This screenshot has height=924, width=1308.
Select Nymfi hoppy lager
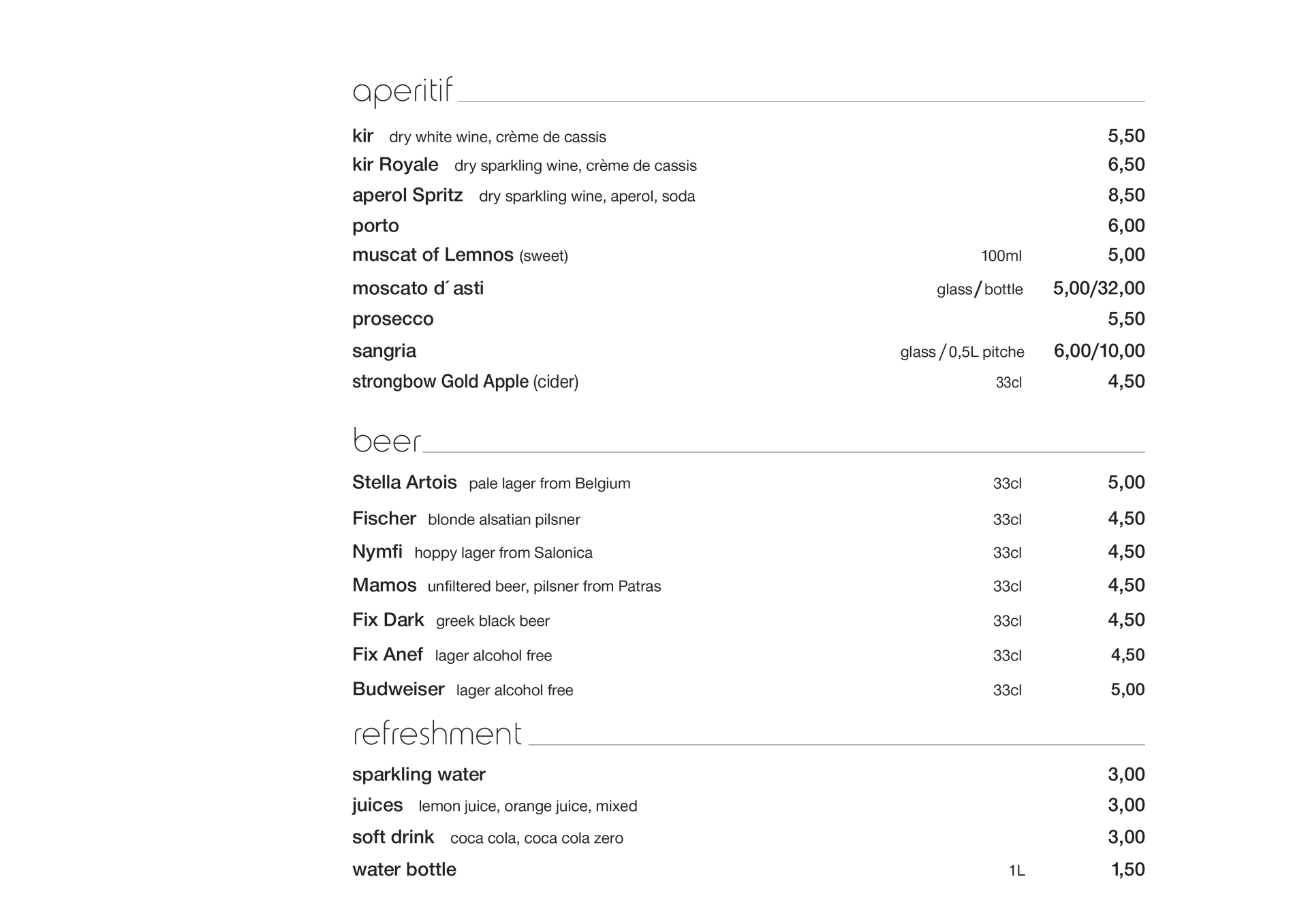(x=377, y=552)
